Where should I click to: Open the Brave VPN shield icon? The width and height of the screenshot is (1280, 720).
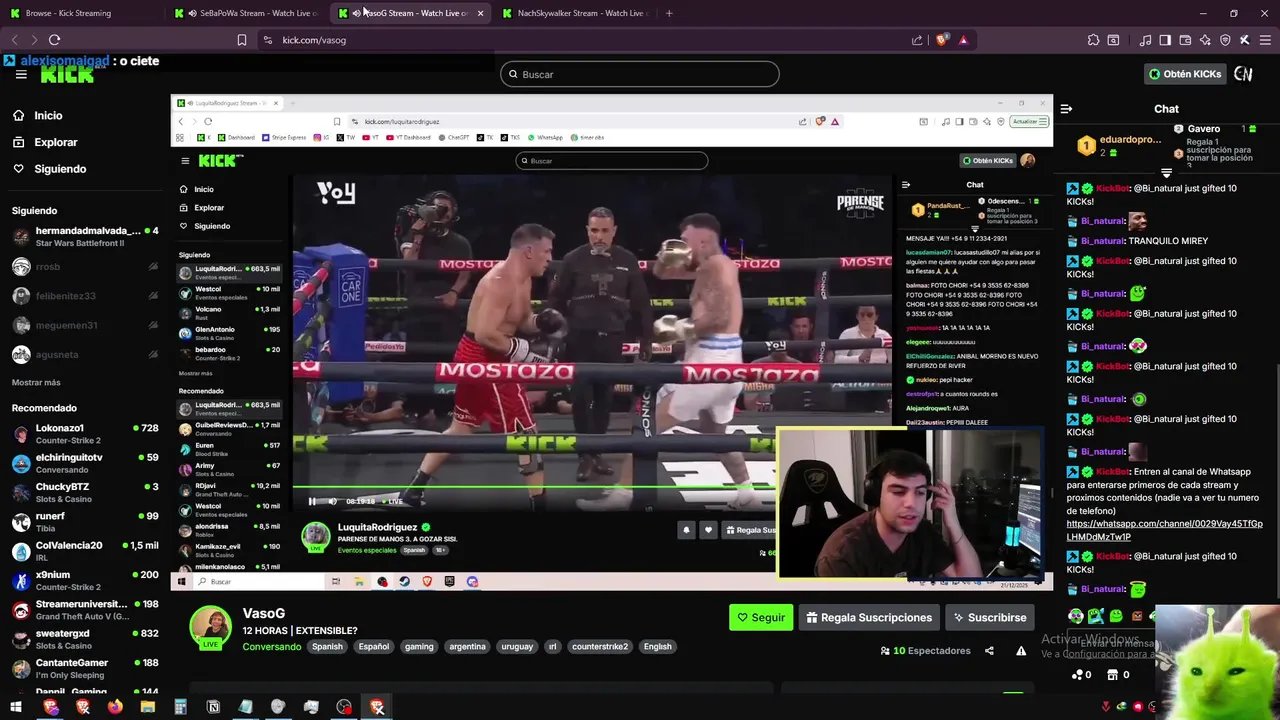pos(1225,40)
